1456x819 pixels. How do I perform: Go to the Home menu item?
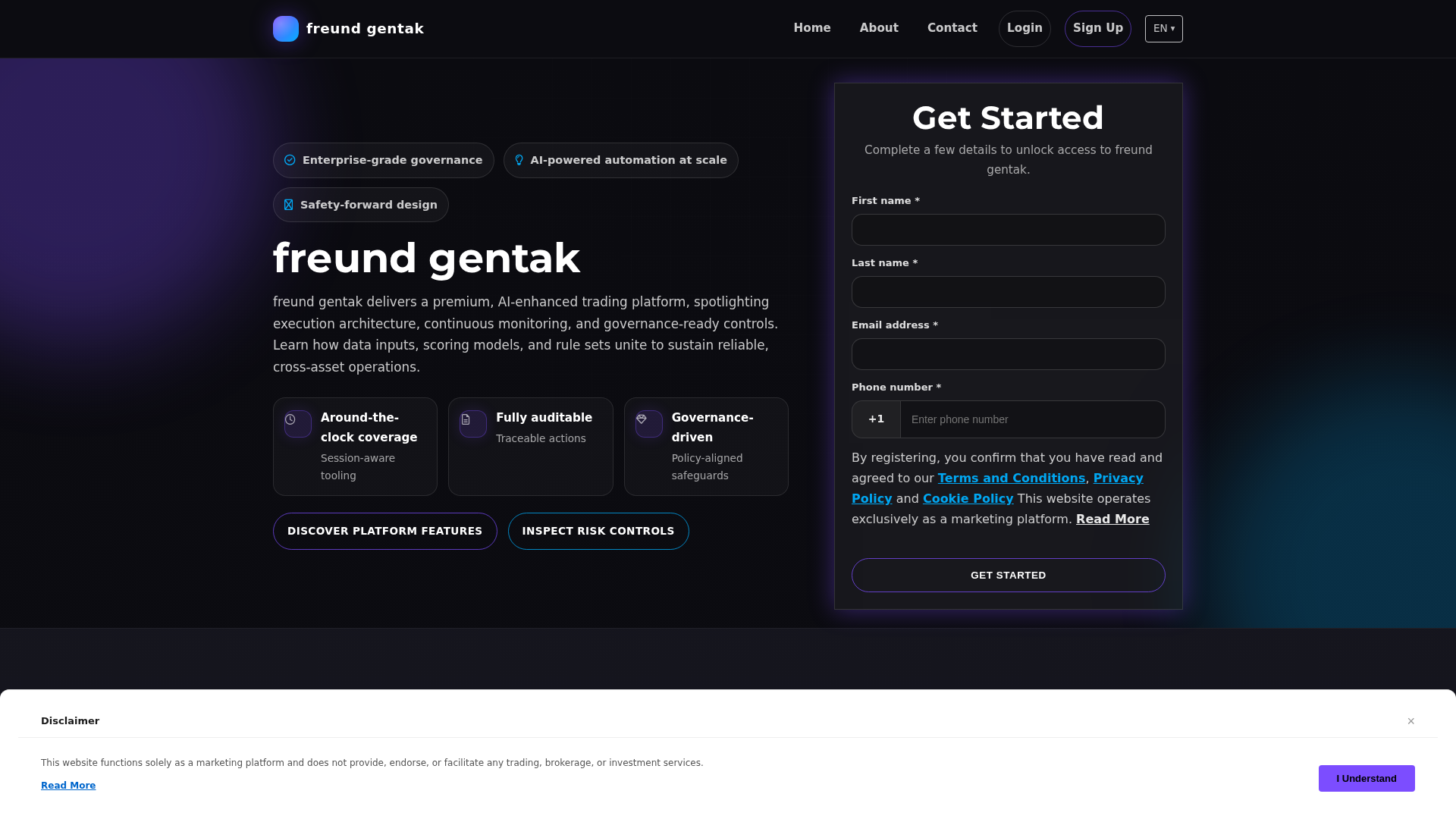(x=812, y=28)
